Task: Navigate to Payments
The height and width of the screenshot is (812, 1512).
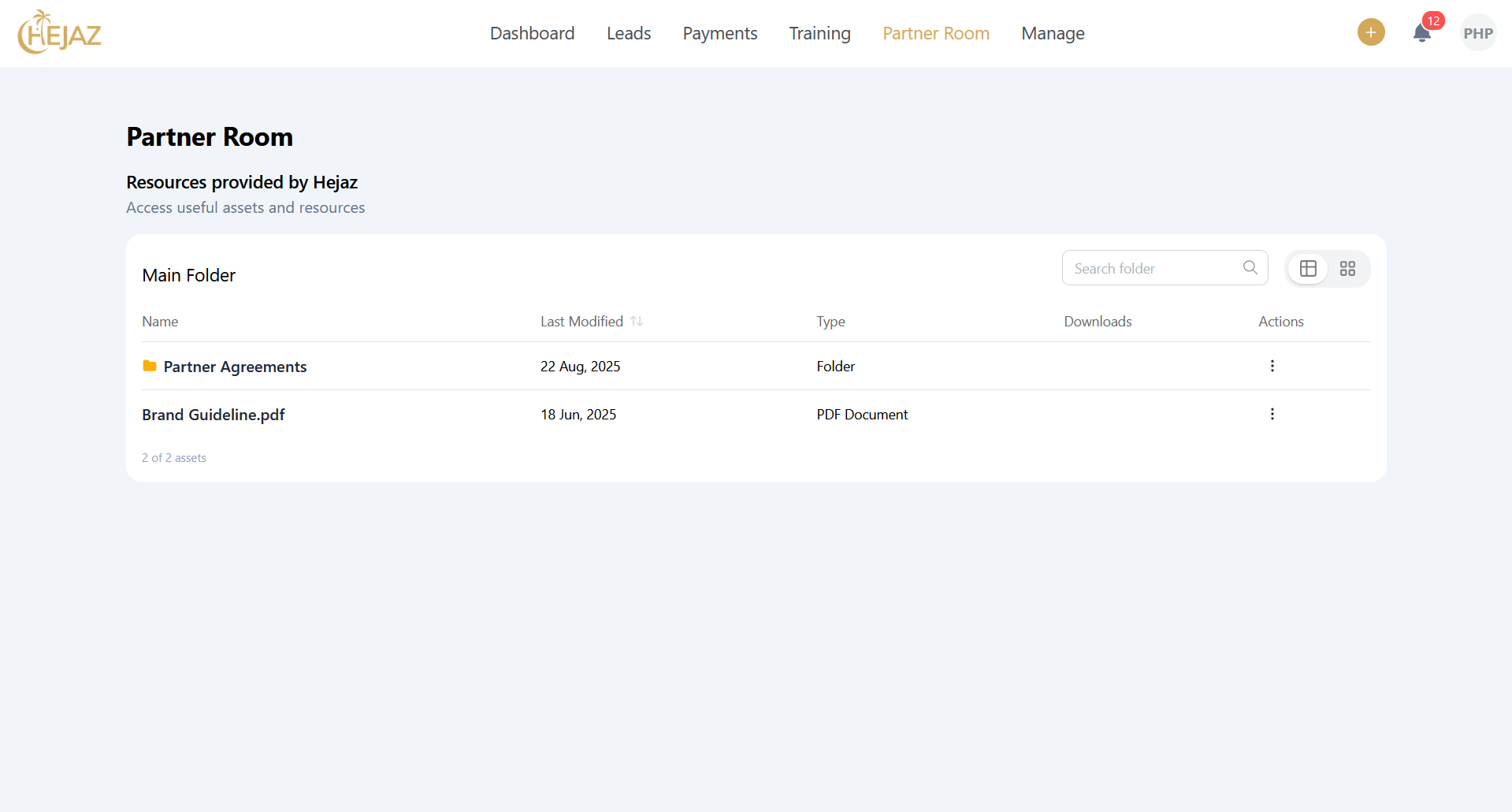Action: coord(719,33)
